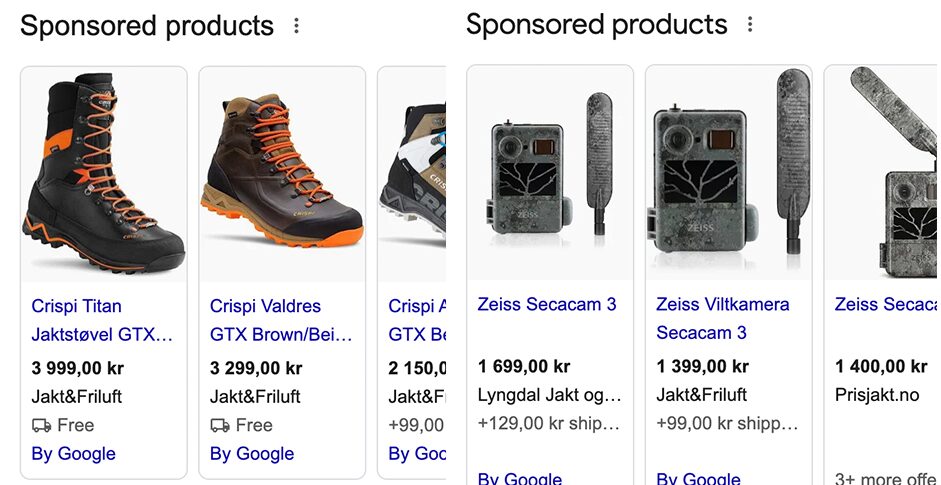Click the 3 999,00 kr price
Screen dimensions: 941x485
[78, 368]
